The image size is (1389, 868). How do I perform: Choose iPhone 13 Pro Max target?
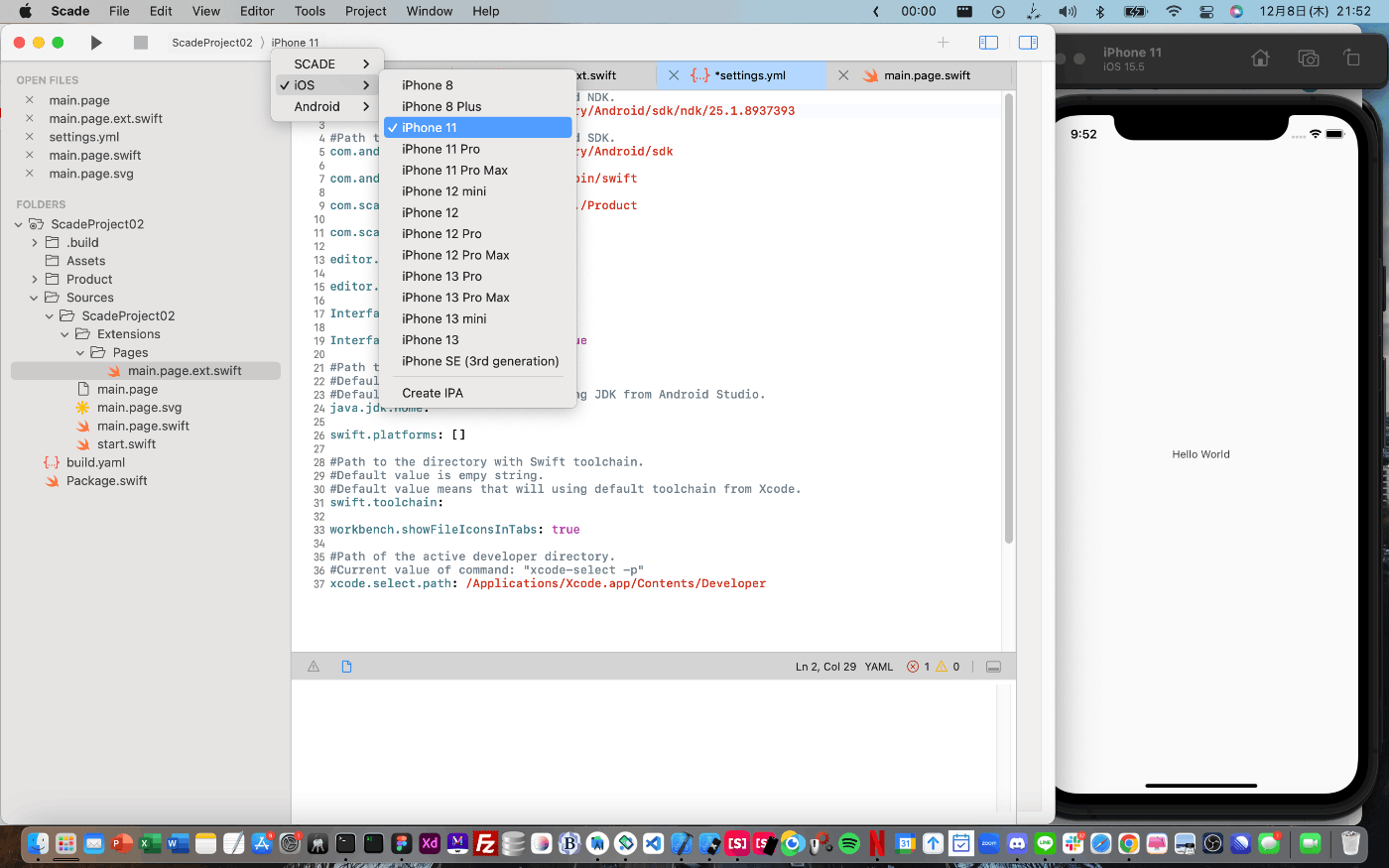coord(477,298)
